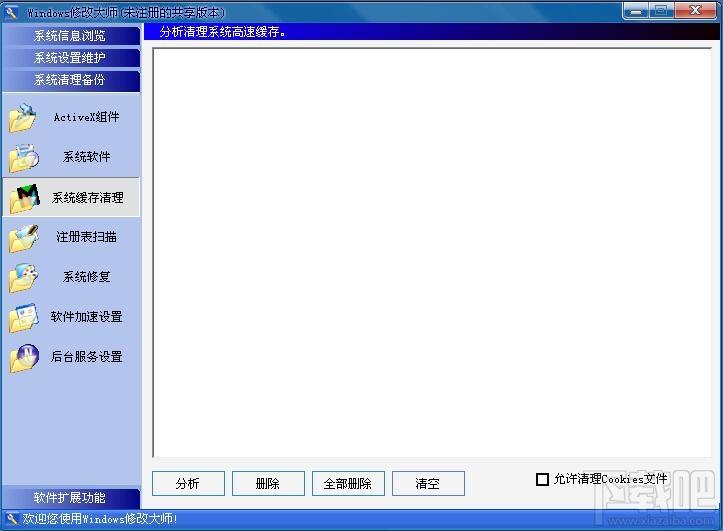Expand the 软件扩展功能 section
Image resolution: width=723 pixels, height=531 pixels.
coord(71,498)
